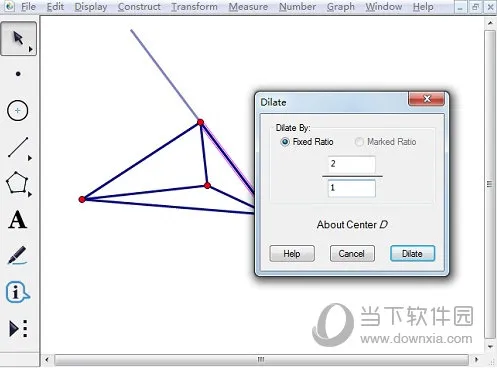Select the Marked Ratio radio button
Viewport: 497px width, 368px height.
[x=359, y=142]
